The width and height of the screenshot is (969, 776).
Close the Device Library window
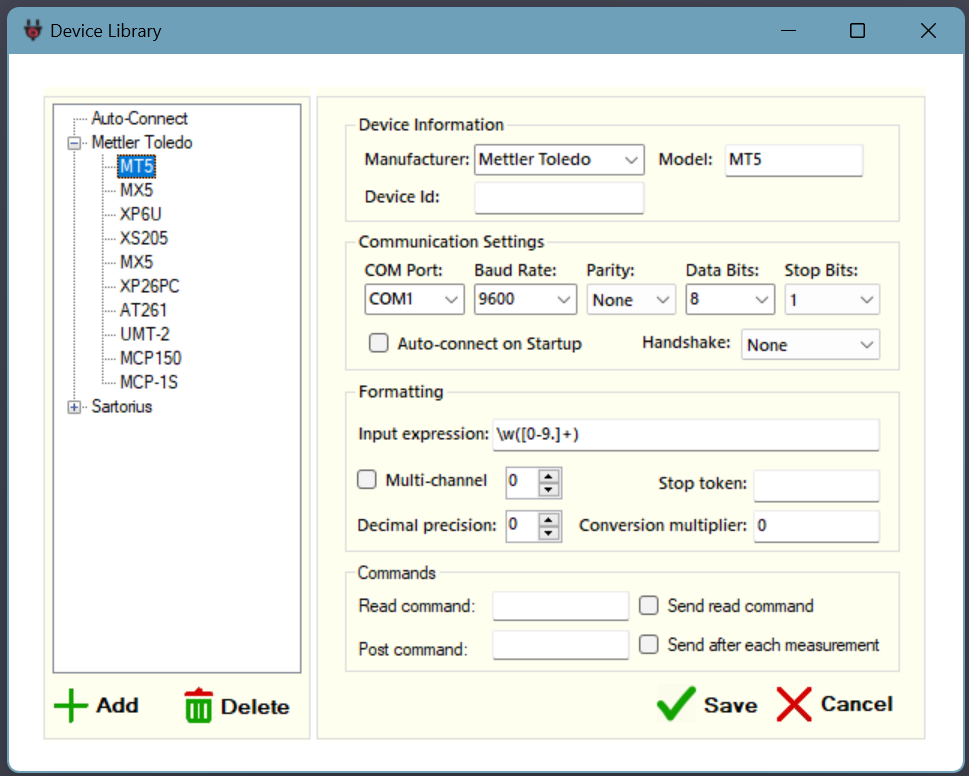point(928,30)
